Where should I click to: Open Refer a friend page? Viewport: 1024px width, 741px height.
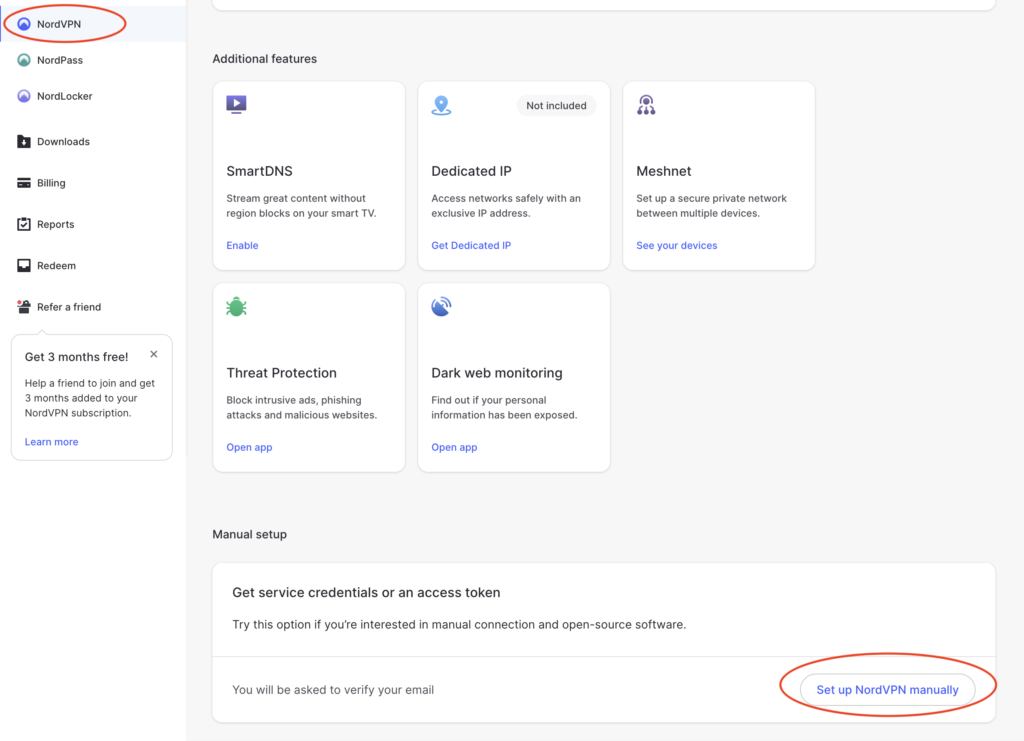tap(68, 307)
